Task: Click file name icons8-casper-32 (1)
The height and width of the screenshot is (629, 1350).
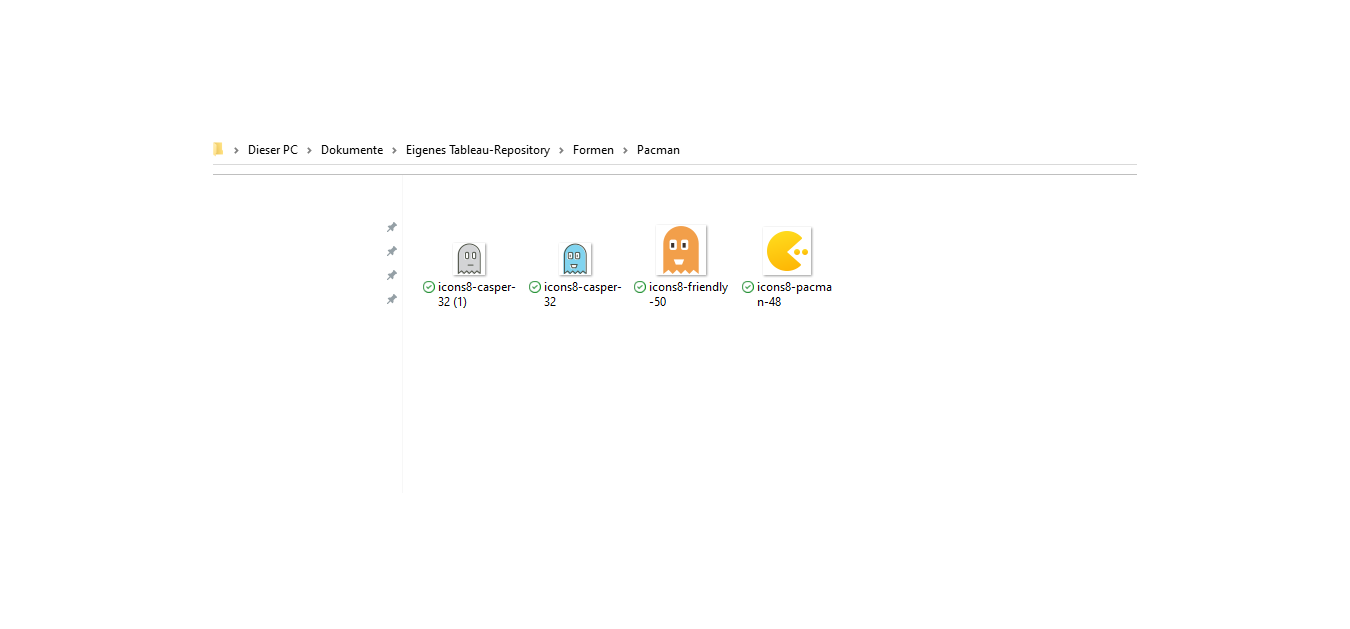Action: click(477, 294)
